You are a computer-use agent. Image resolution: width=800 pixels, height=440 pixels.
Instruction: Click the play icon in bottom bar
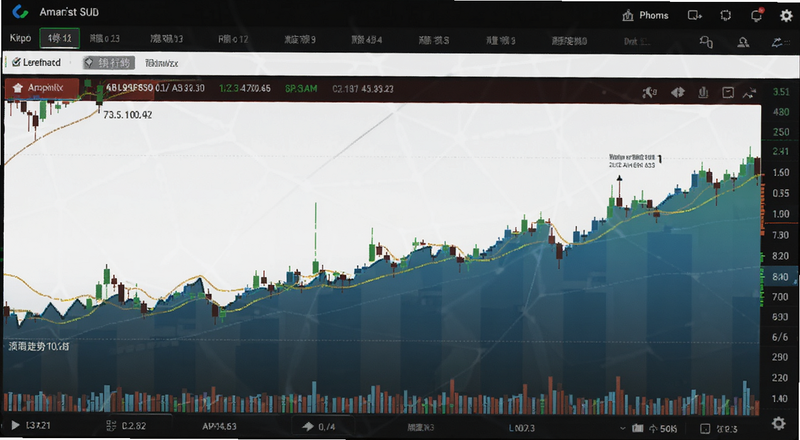click(15, 425)
